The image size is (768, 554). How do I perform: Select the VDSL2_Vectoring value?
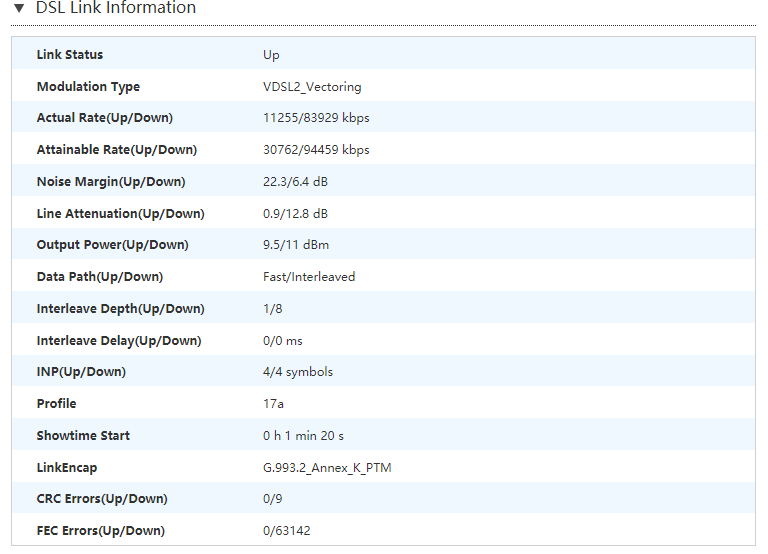click(312, 87)
